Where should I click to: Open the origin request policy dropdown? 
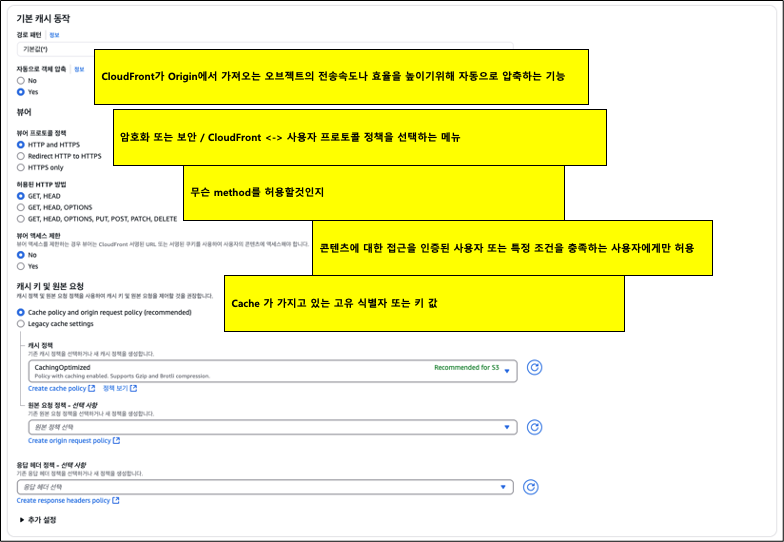272,427
